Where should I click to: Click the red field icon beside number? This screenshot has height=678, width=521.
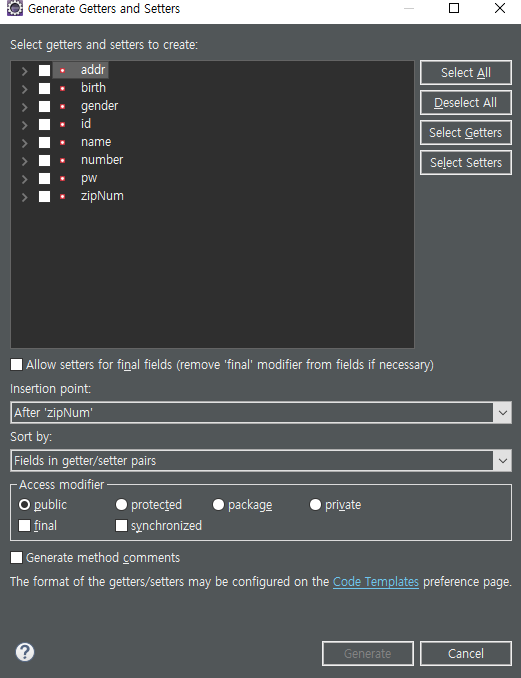point(63,160)
